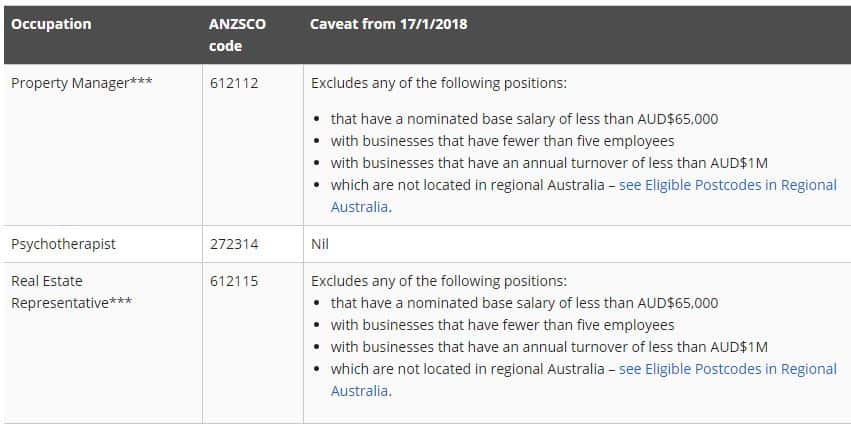Click ANZSCO code 272314
The image size is (851, 432).
click(234, 244)
